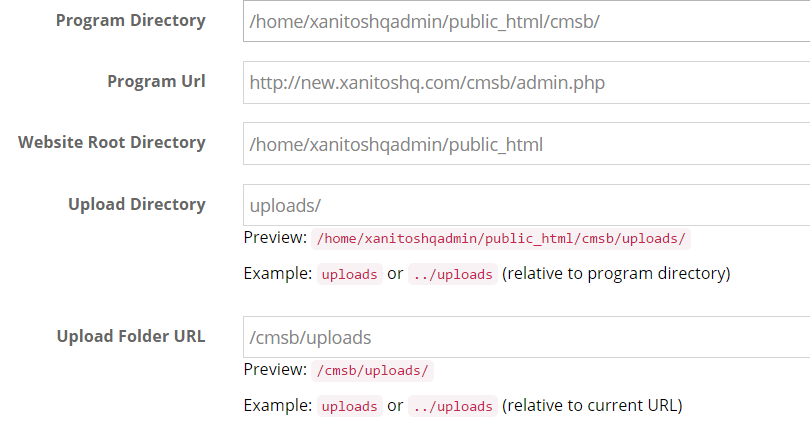Click the upload directory preview path
The image size is (810, 432).
tap(501, 239)
